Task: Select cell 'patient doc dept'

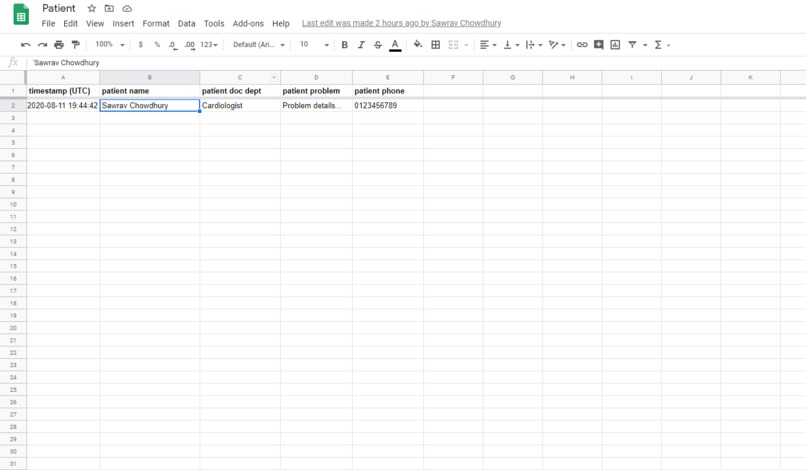Action: [x=240, y=91]
